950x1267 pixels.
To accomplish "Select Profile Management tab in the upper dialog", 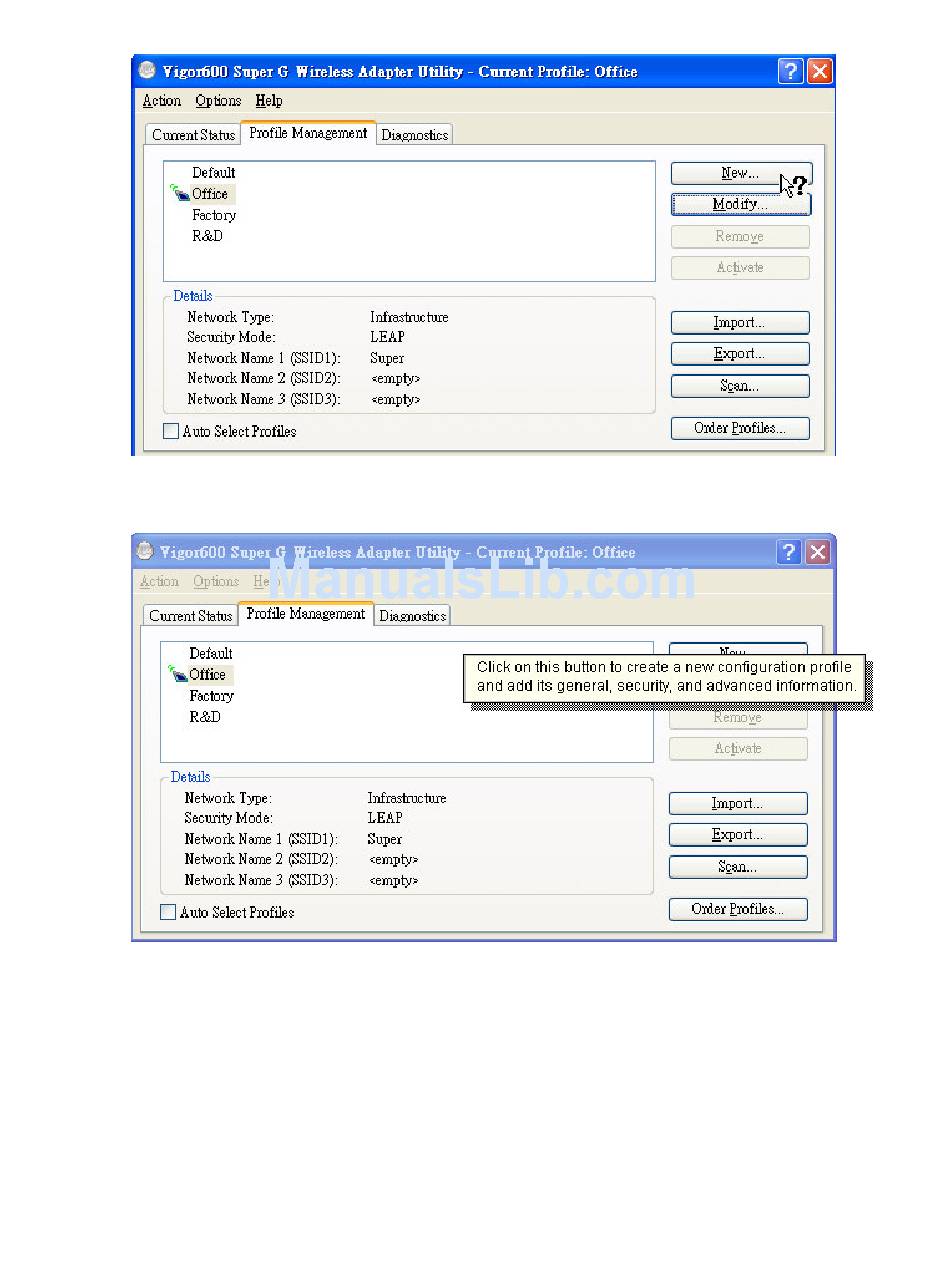I will point(308,133).
